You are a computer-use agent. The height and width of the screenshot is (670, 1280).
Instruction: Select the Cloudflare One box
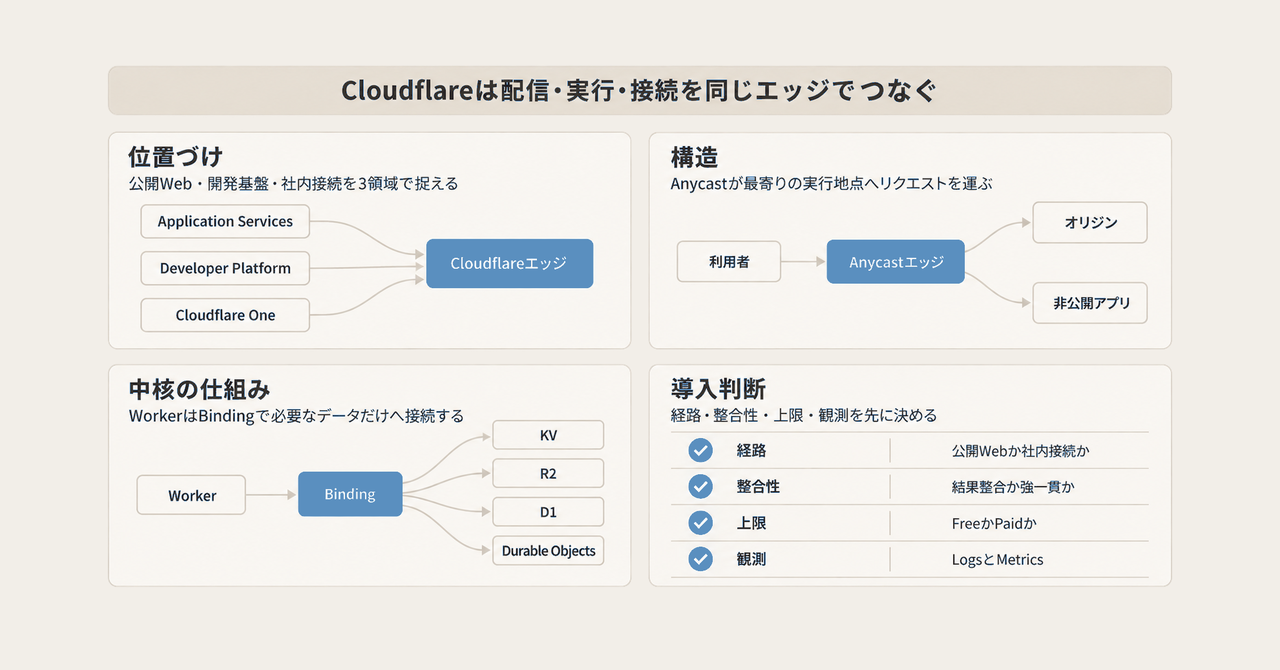click(225, 315)
